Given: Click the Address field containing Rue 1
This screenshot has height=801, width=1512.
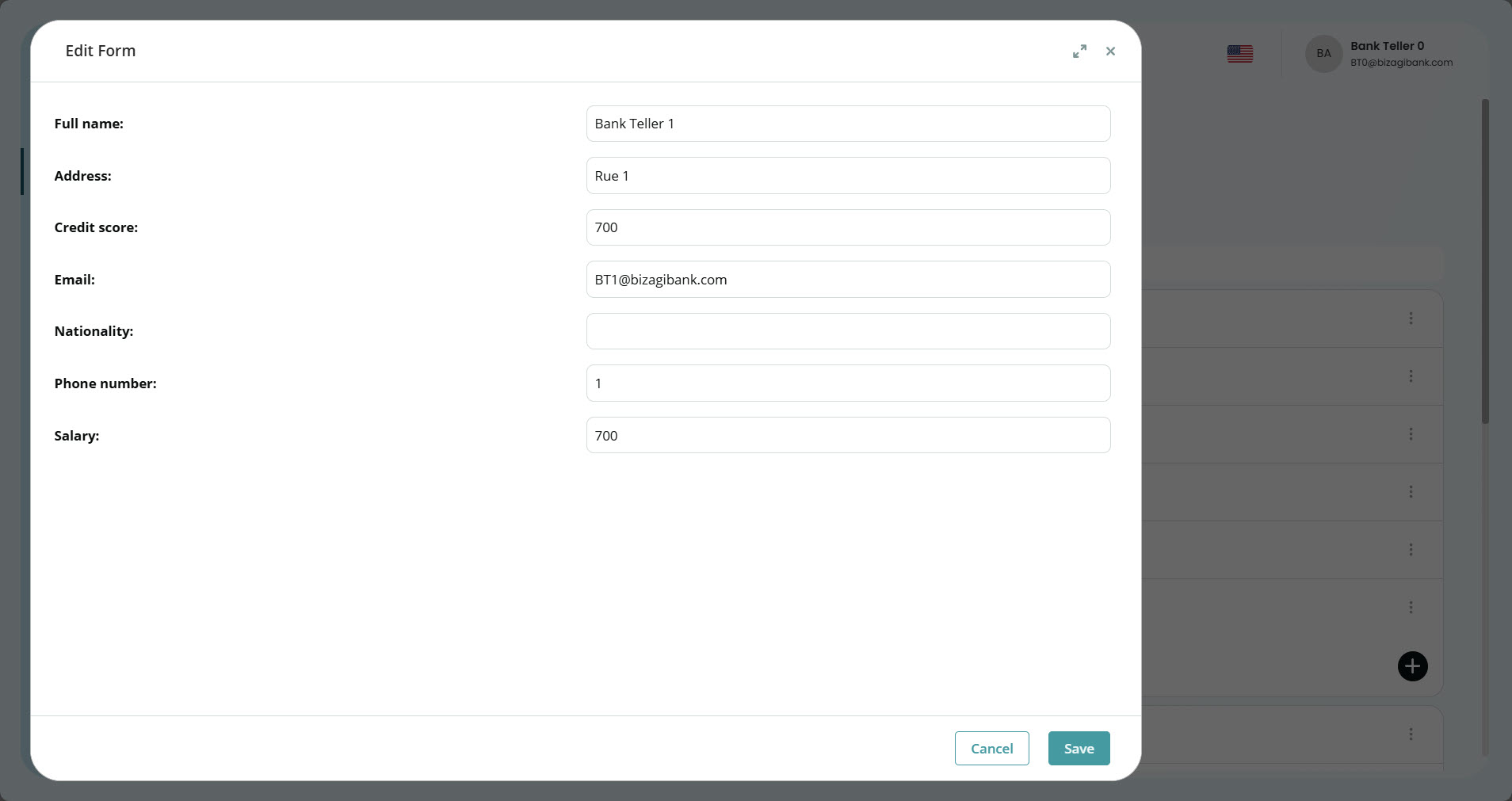Looking at the screenshot, I should click(847, 175).
